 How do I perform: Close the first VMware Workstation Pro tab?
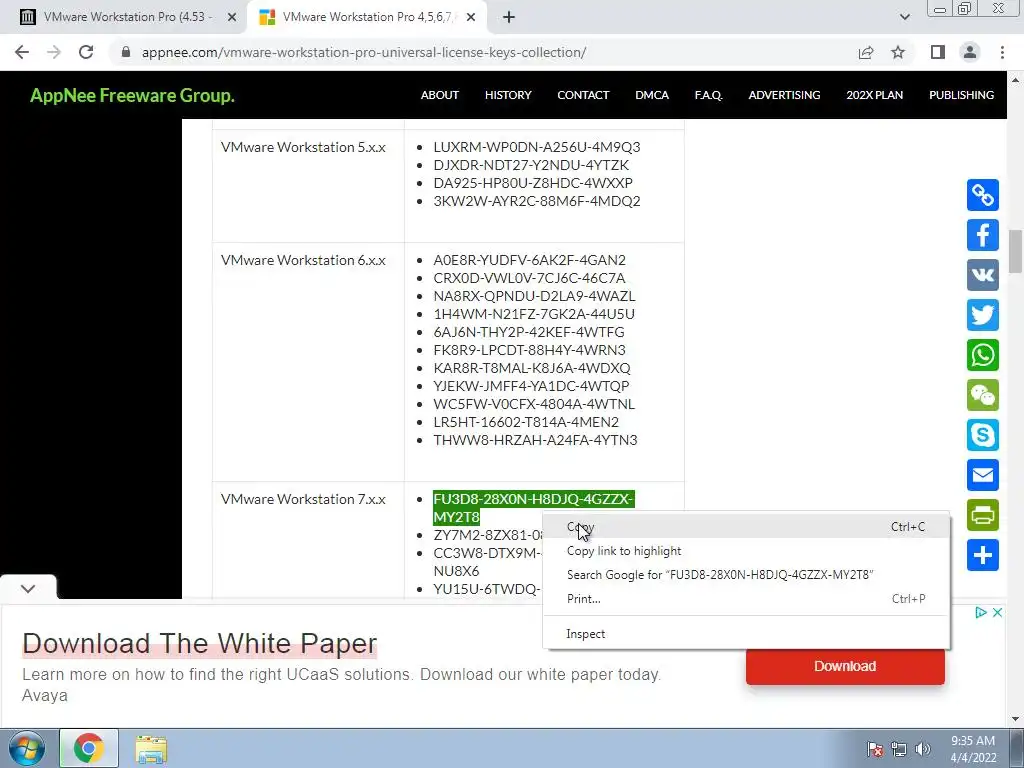(x=232, y=17)
